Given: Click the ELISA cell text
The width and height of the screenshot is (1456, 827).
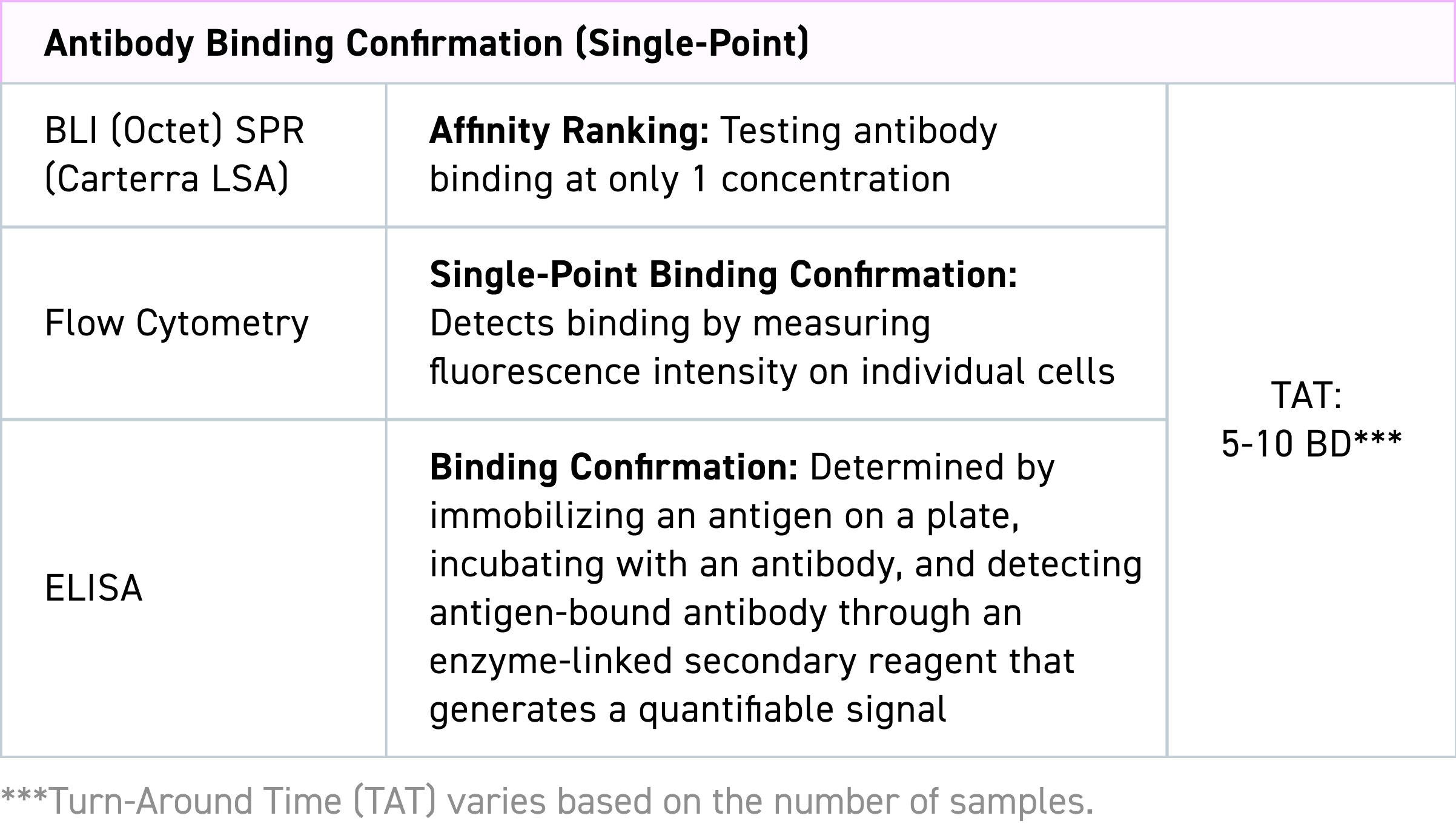Looking at the screenshot, I should pos(94,588).
